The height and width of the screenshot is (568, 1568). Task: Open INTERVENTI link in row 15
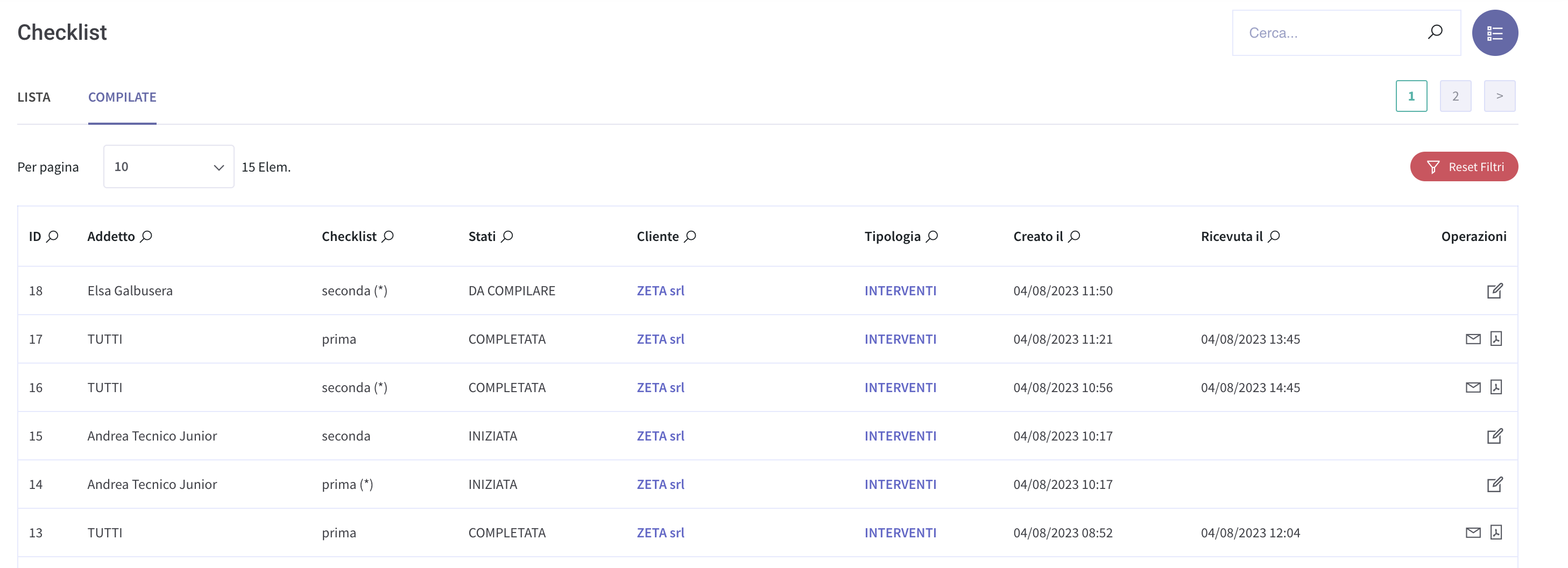900,436
